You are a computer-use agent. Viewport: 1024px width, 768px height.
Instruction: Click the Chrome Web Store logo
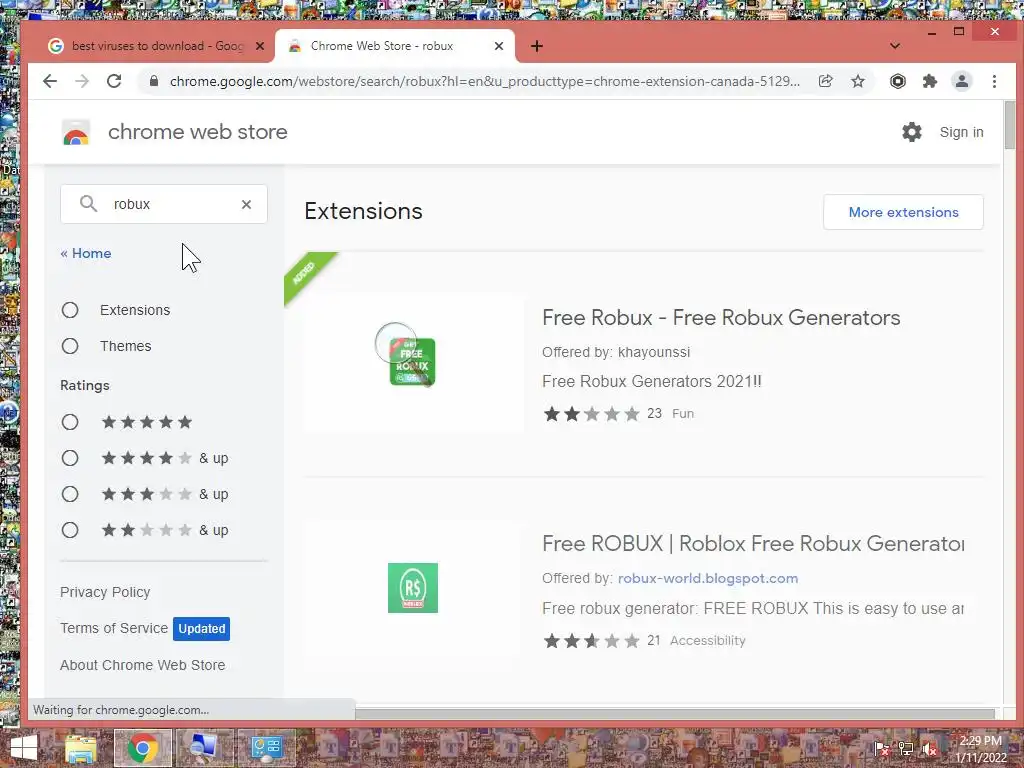tap(76, 132)
